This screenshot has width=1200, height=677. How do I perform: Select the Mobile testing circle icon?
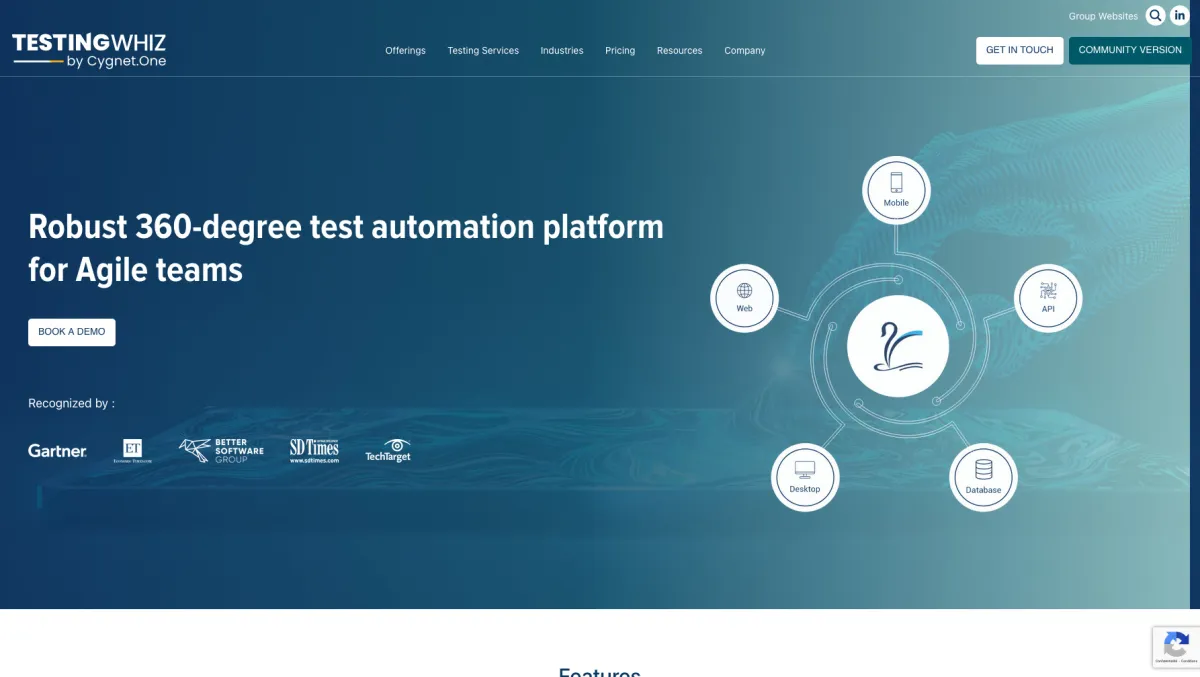tap(896, 190)
